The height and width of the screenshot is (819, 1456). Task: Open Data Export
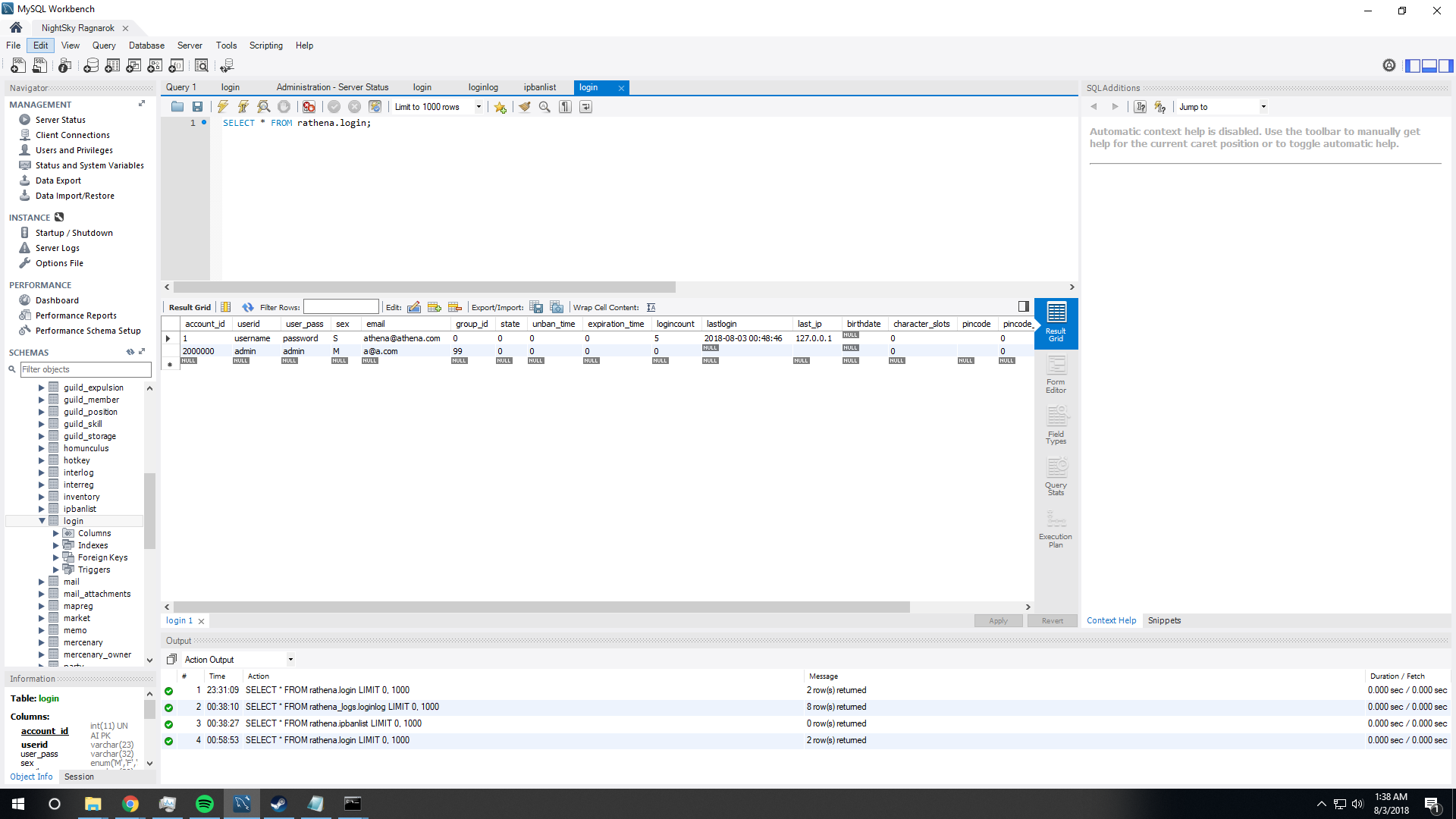pyautogui.click(x=58, y=180)
